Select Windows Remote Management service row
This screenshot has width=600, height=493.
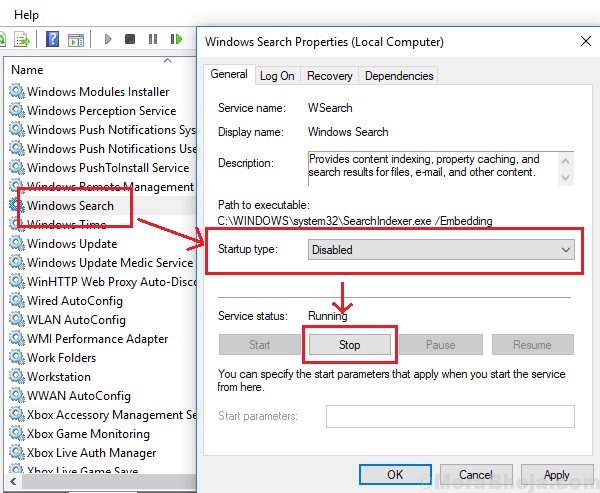(x=102, y=186)
